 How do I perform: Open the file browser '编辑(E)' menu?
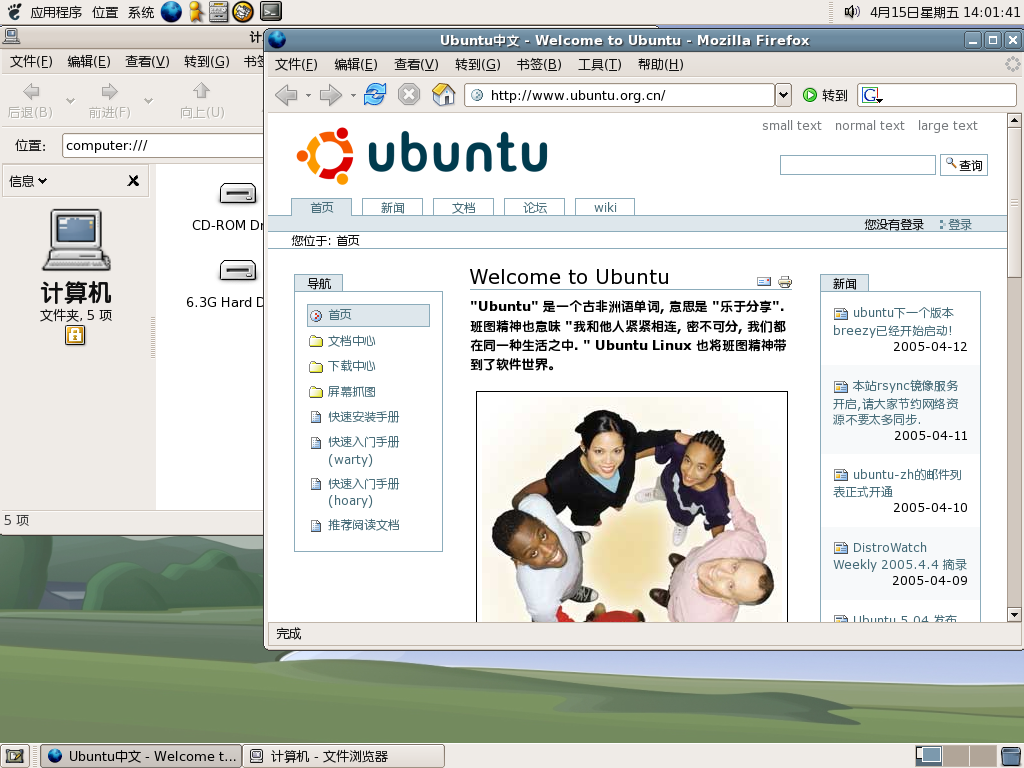coord(89,61)
